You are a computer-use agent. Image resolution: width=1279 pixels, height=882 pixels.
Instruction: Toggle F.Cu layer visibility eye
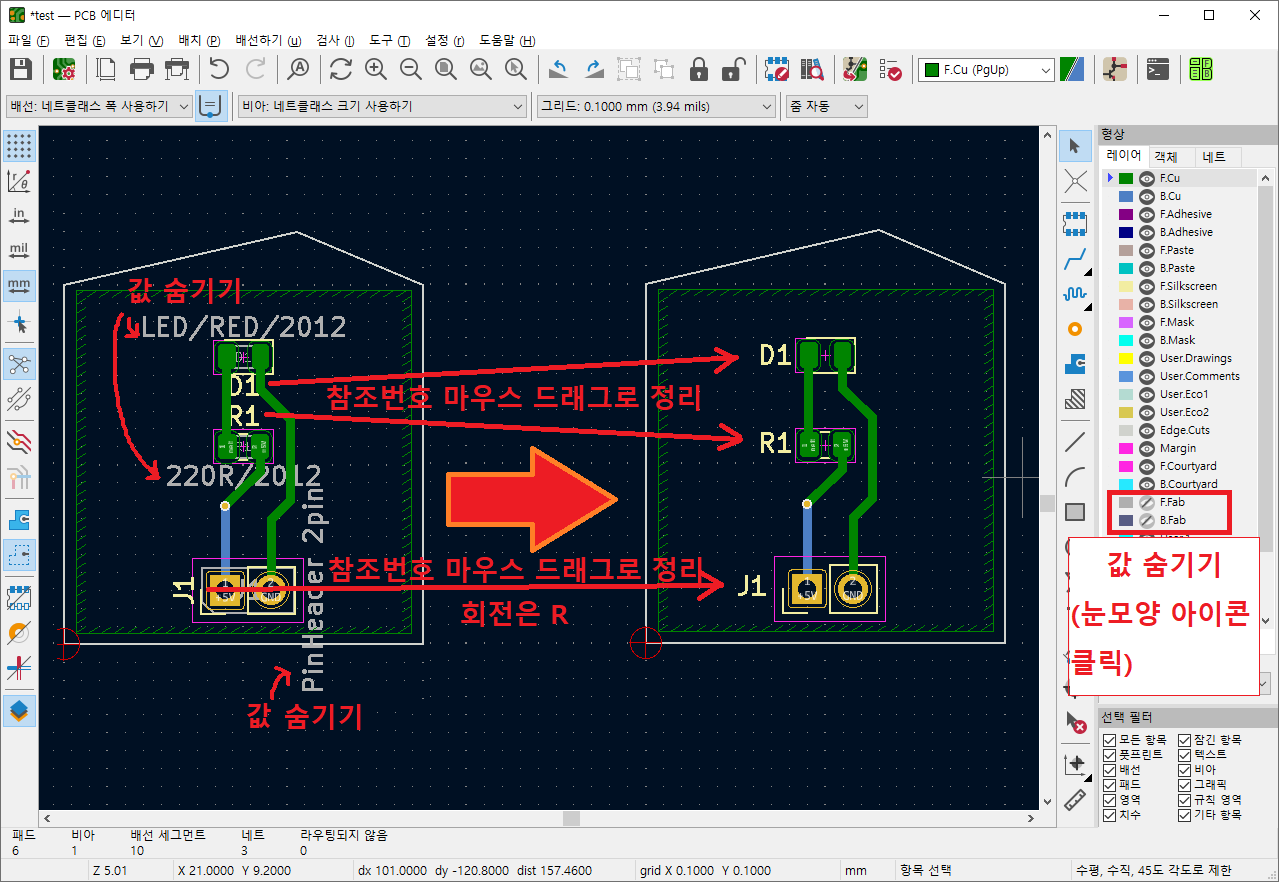pos(1146,178)
